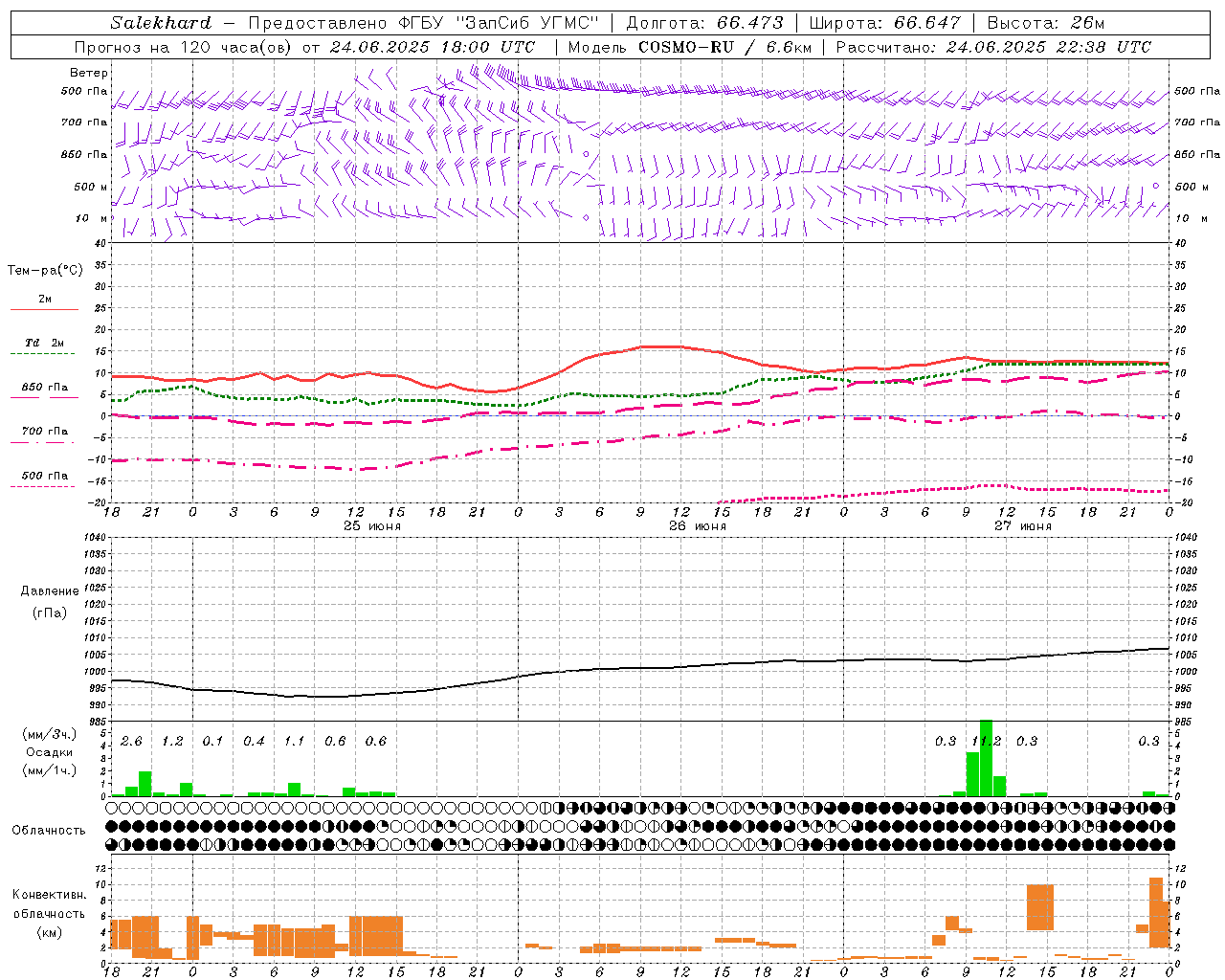This screenshot has height=980, width=1225.
Task: Click the Прогноз на 120 часа(ов) text
Action: pos(185,46)
